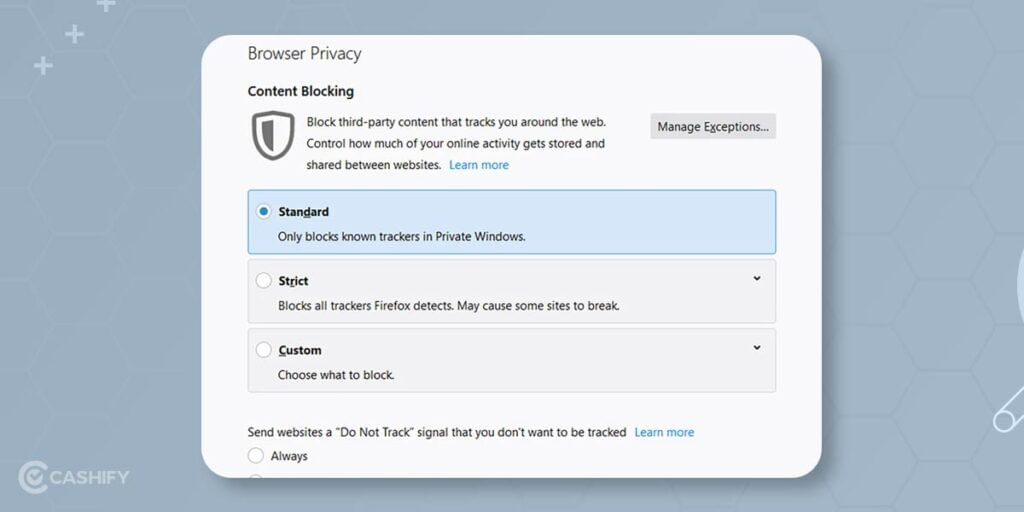Click the Strict option label

293,281
